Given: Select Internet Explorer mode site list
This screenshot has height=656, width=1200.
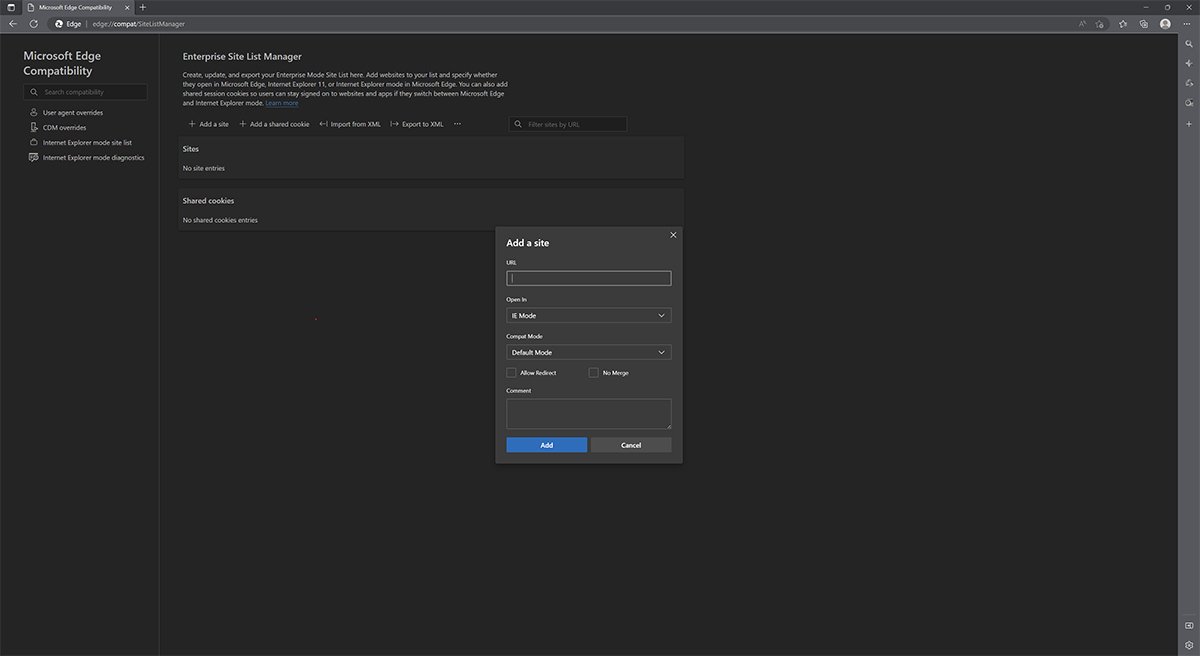Looking at the screenshot, I should pos(85,142).
